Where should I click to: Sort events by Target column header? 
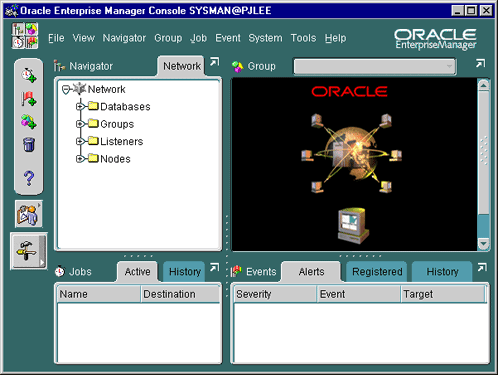[x=444, y=294]
